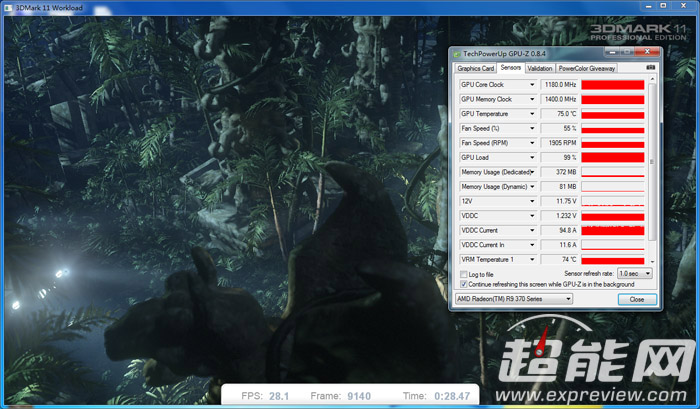700x409 pixels.
Task: Click the Frame 9140 counter
Action: [341, 396]
